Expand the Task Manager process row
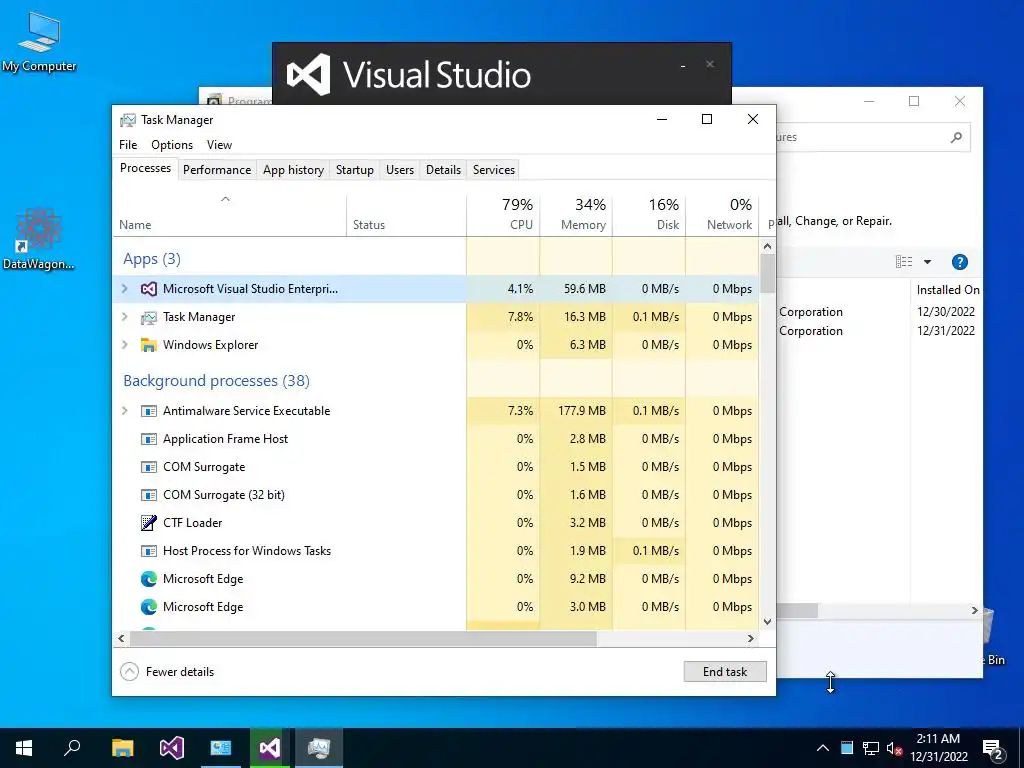The height and width of the screenshot is (768, 1024). click(125, 317)
